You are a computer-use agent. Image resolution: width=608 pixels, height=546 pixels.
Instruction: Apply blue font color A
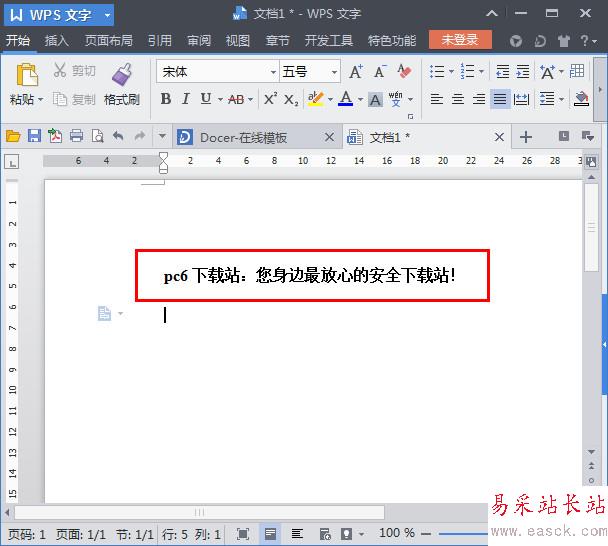[x=345, y=99]
